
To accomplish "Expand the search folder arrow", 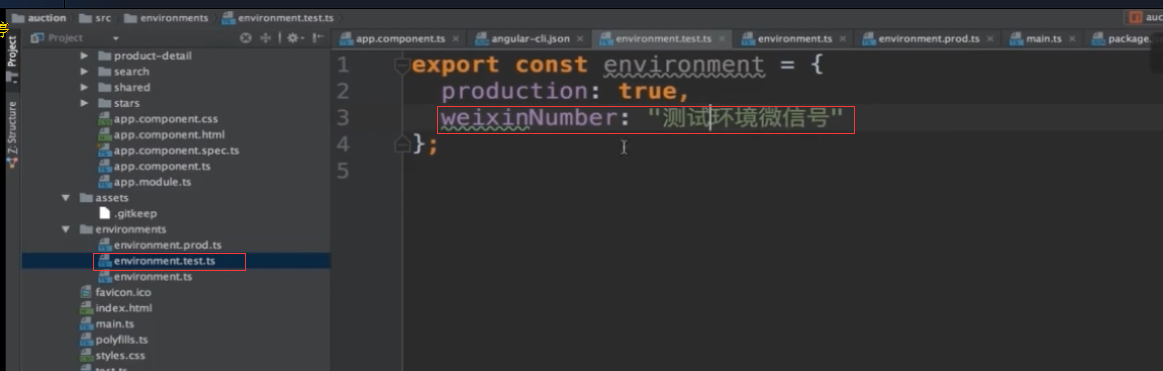I will point(84,71).
